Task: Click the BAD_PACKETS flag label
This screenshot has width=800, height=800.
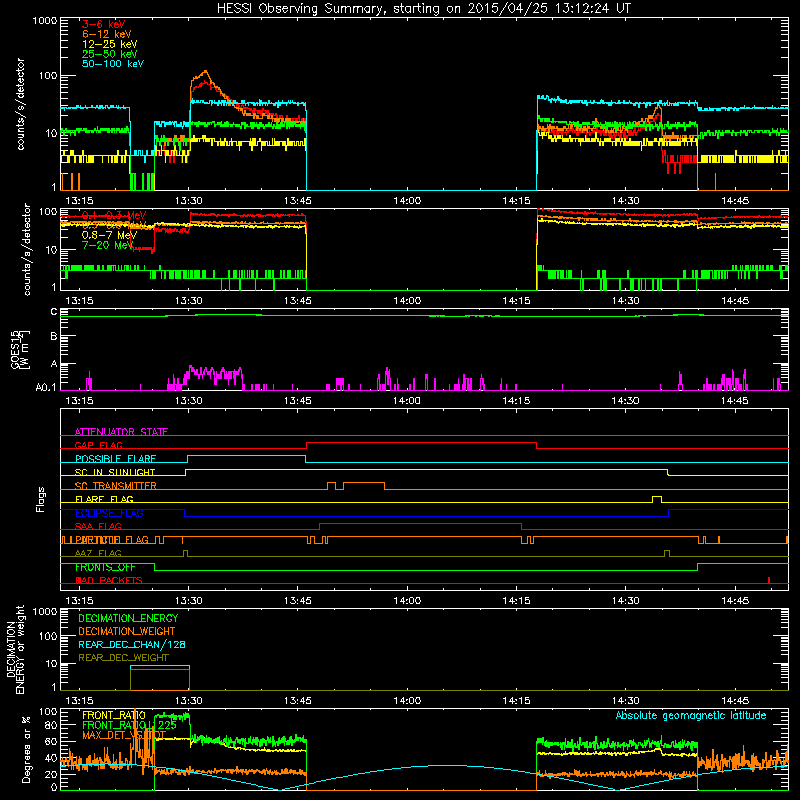Action: [109, 581]
